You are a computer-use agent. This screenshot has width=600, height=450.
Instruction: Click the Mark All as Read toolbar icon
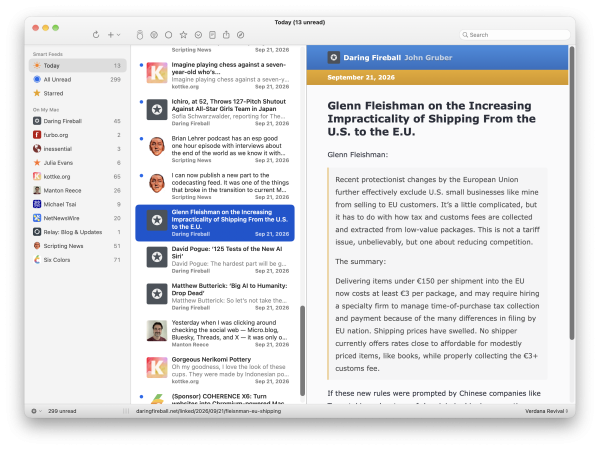tap(140, 35)
